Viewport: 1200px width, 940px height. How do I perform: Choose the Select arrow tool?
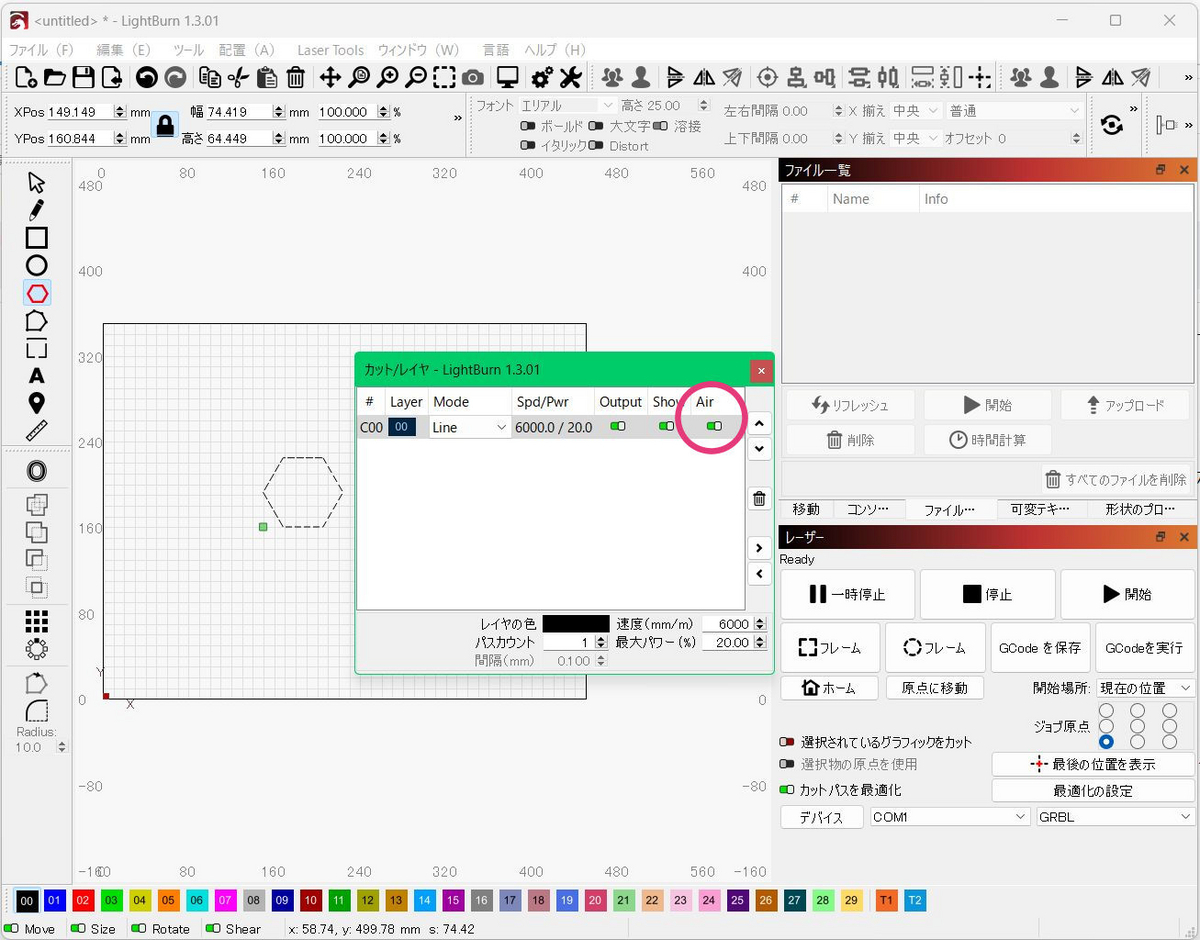(36, 182)
